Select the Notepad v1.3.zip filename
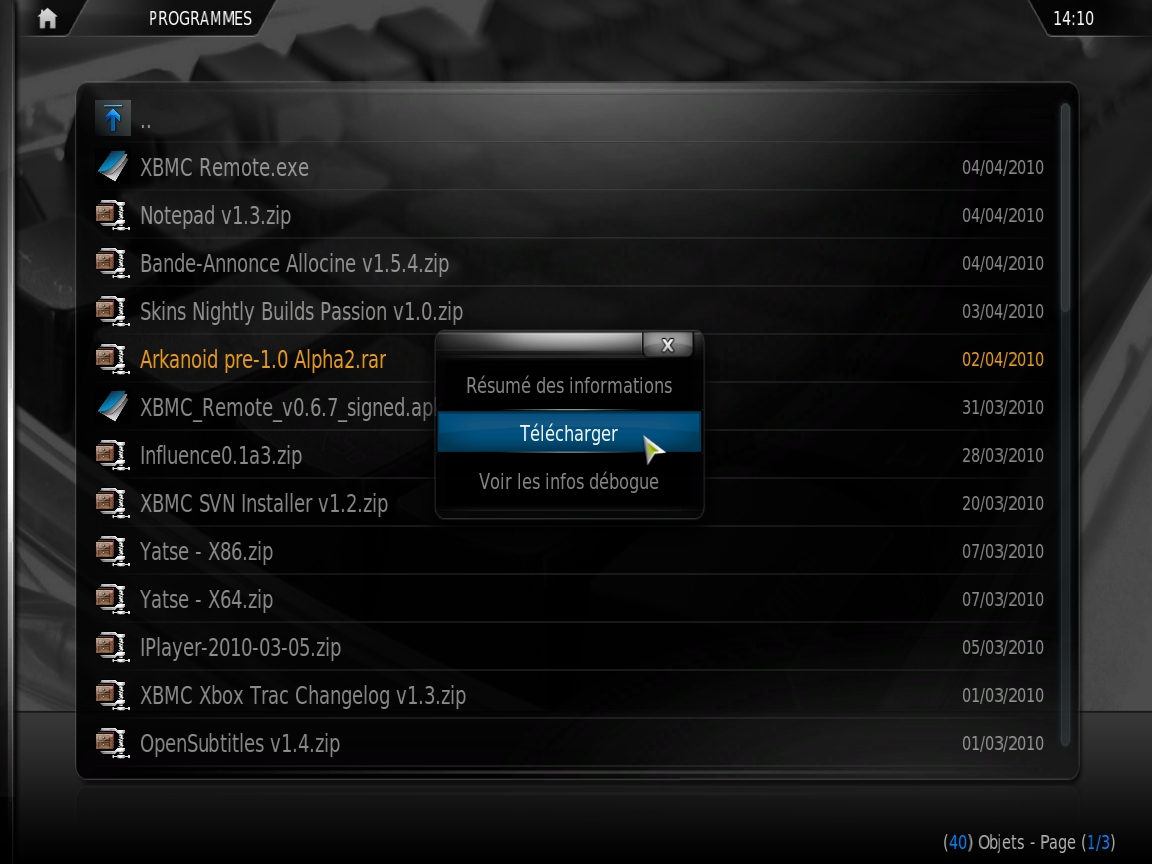The image size is (1152, 864). [x=215, y=216]
